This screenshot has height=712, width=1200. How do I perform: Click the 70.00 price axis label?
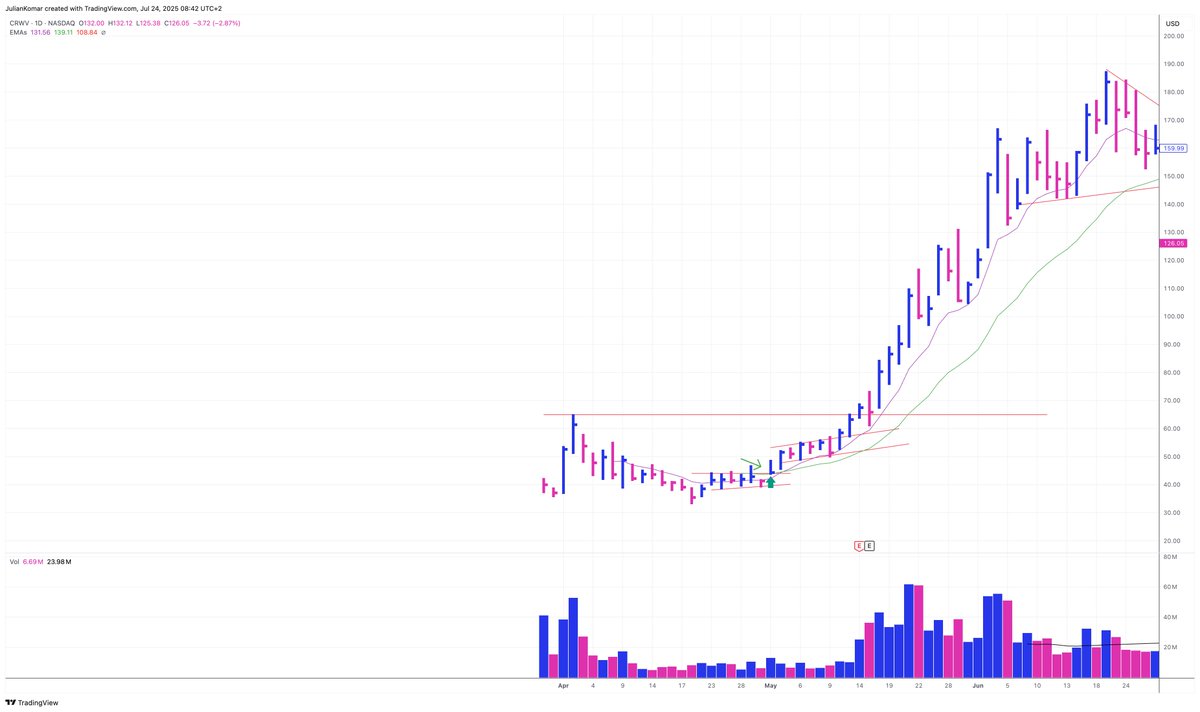point(1173,400)
